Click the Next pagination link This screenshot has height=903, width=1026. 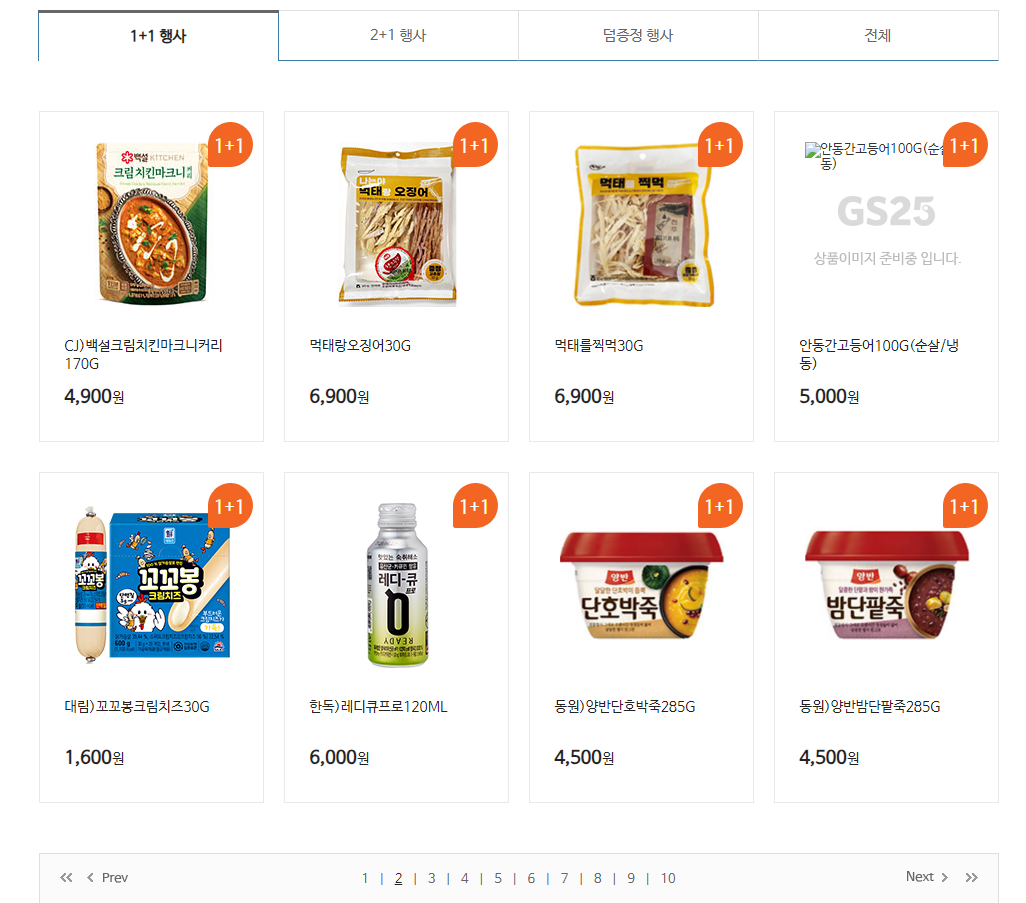point(927,877)
